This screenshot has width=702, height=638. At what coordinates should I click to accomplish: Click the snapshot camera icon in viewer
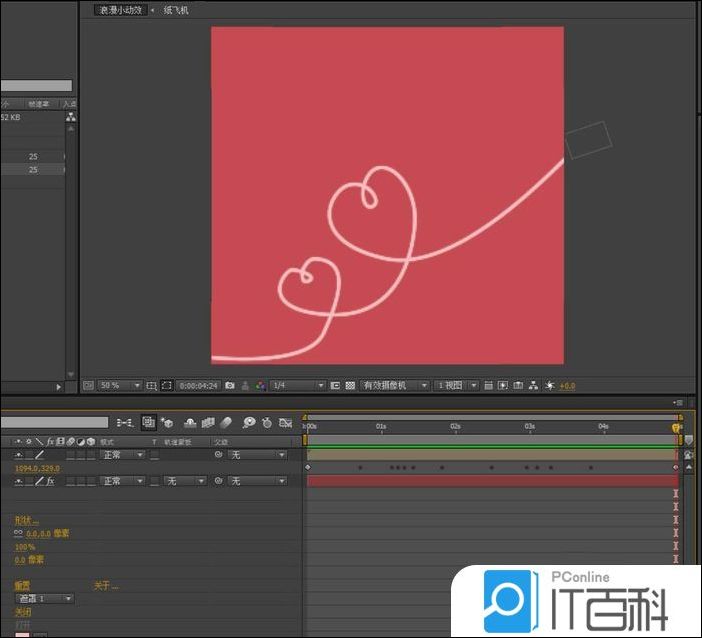pyautogui.click(x=229, y=385)
